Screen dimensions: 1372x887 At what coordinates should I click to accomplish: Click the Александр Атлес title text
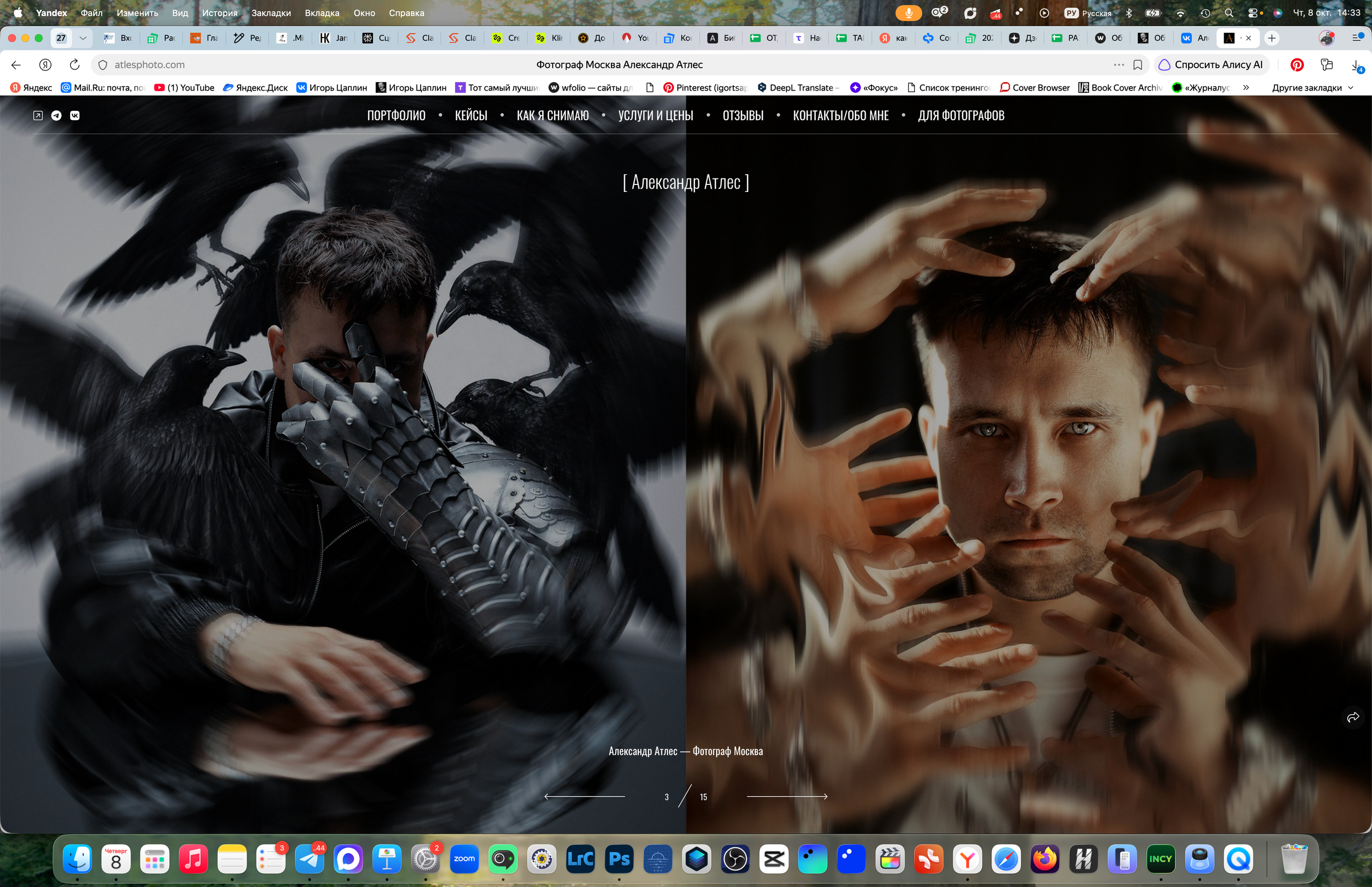pyautogui.click(x=685, y=182)
